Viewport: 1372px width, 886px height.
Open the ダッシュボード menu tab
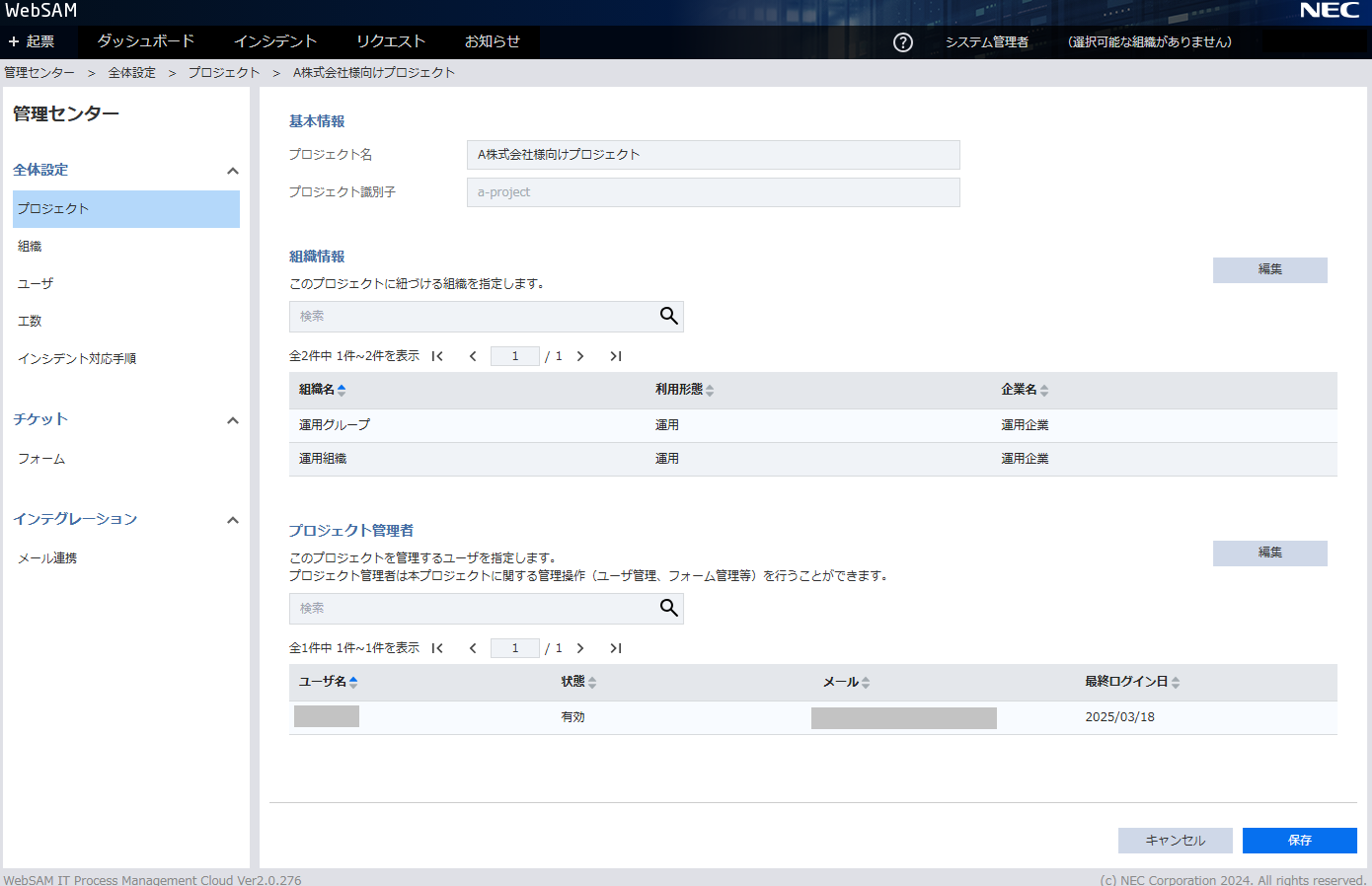(146, 41)
